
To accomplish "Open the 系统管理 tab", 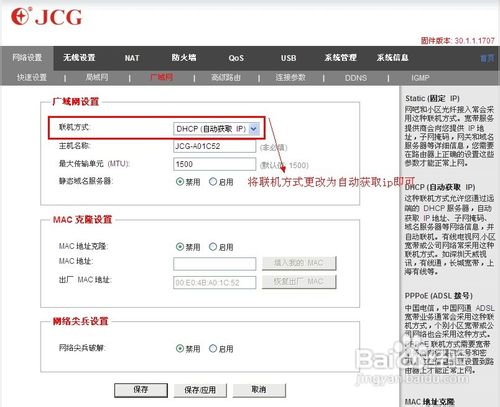I will pyautogui.click(x=341, y=58).
